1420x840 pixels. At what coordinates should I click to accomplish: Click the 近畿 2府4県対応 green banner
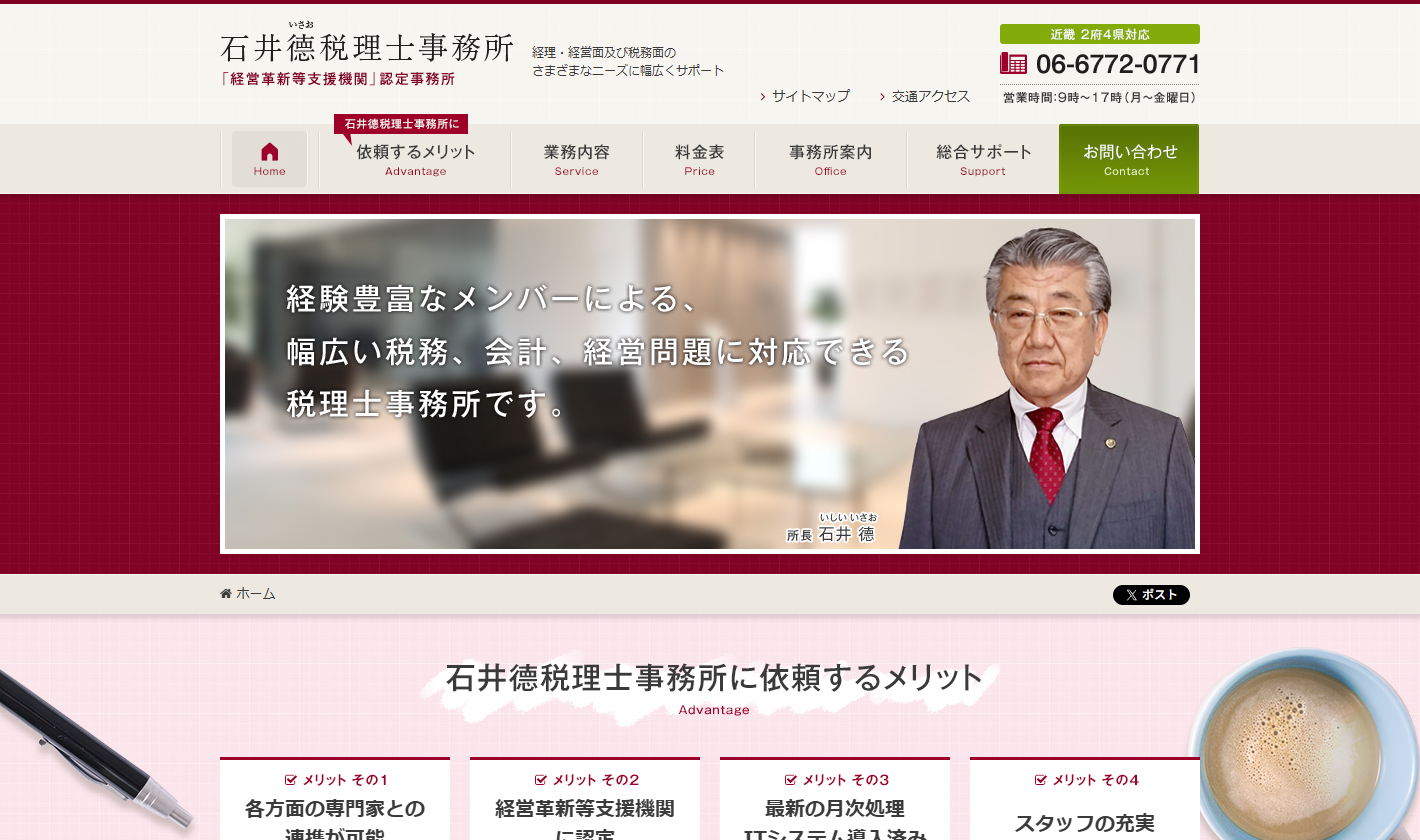pyautogui.click(x=1098, y=32)
